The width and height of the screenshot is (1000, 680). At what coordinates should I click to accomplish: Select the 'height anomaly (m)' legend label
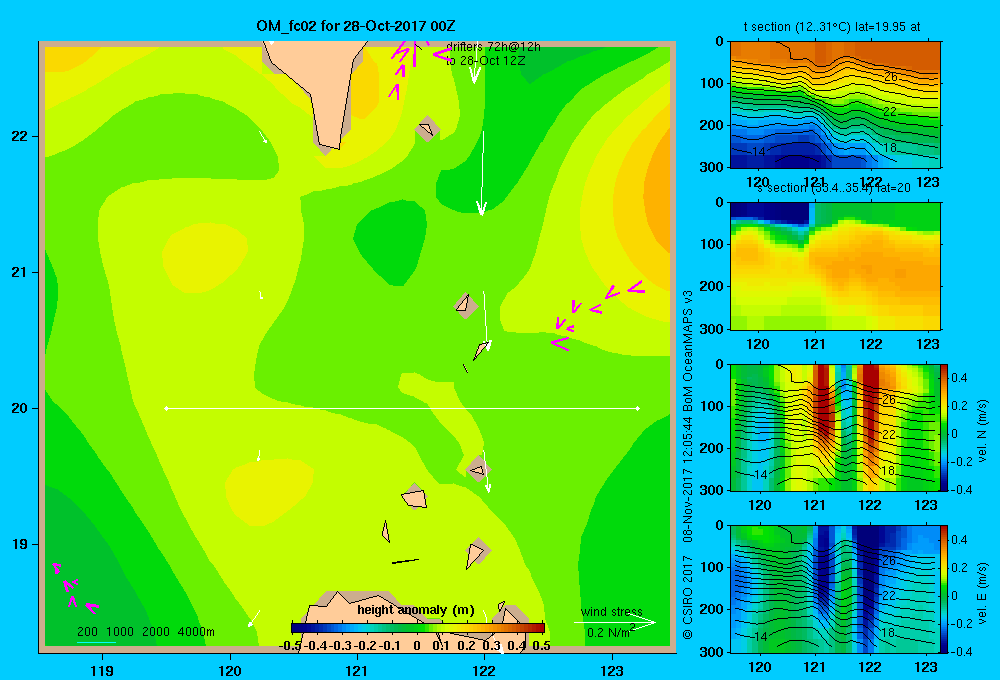[x=416, y=610]
